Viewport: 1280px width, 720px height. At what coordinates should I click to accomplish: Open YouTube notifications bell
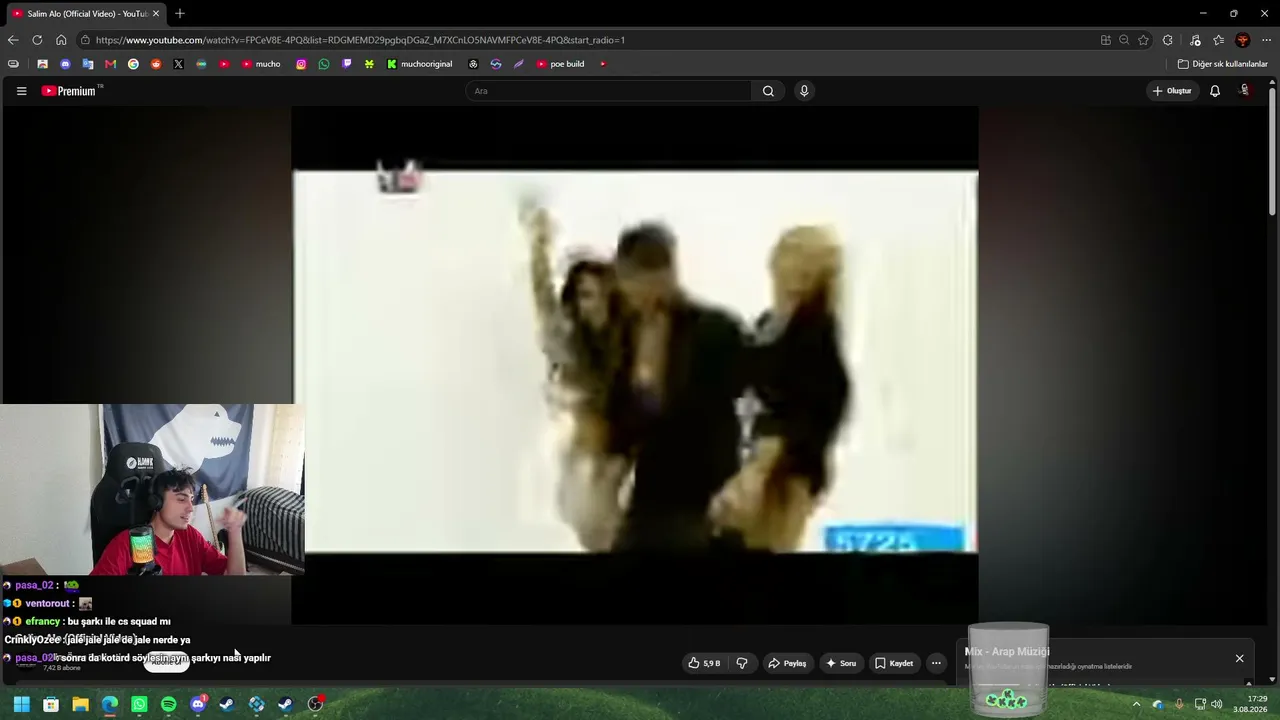point(1215,91)
